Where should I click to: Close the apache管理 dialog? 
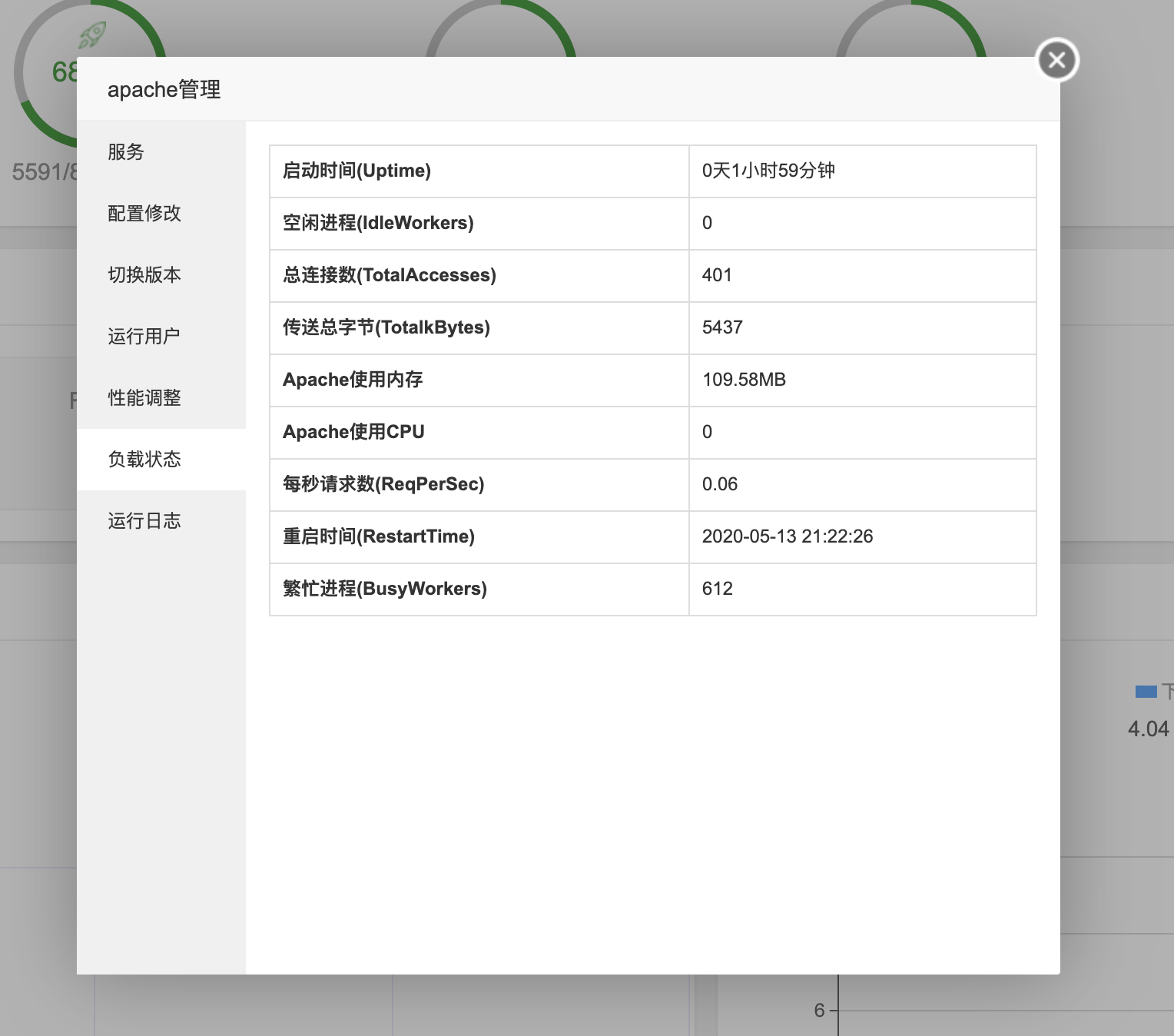pyautogui.click(x=1057, y=60)
